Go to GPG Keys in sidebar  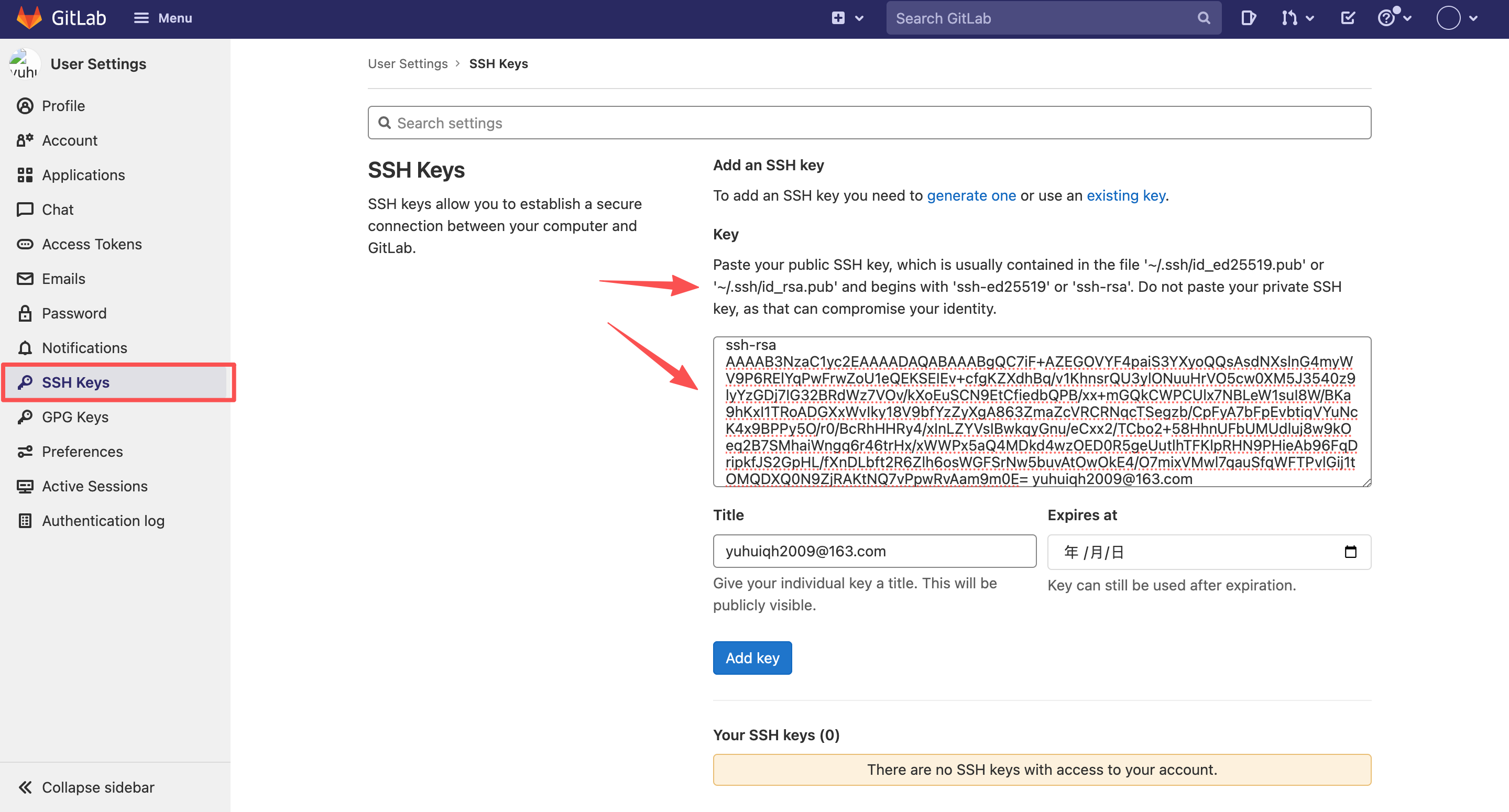point(75,417)
